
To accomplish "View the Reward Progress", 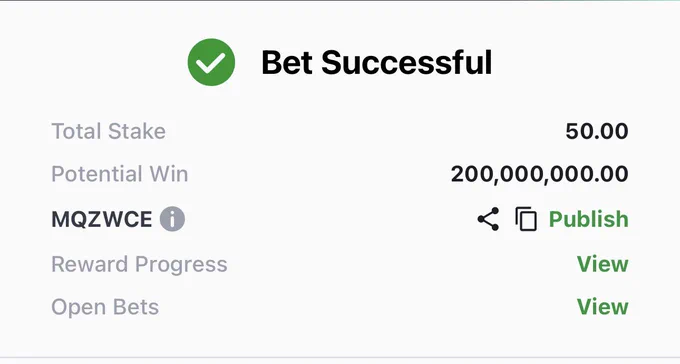I will click(x=602, y=264).
